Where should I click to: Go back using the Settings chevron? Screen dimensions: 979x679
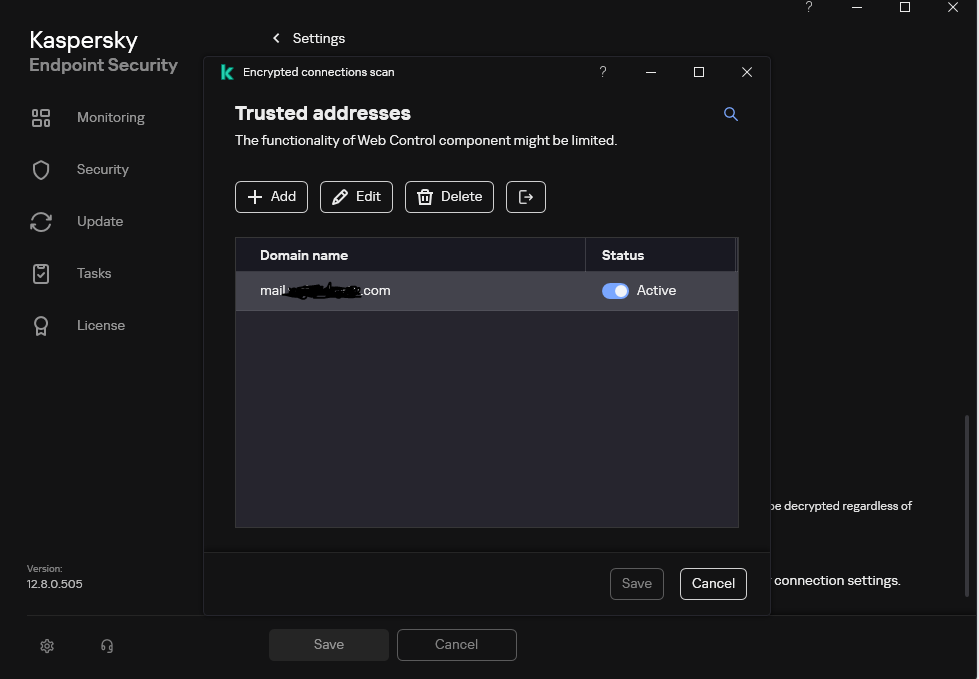[276, 38]
